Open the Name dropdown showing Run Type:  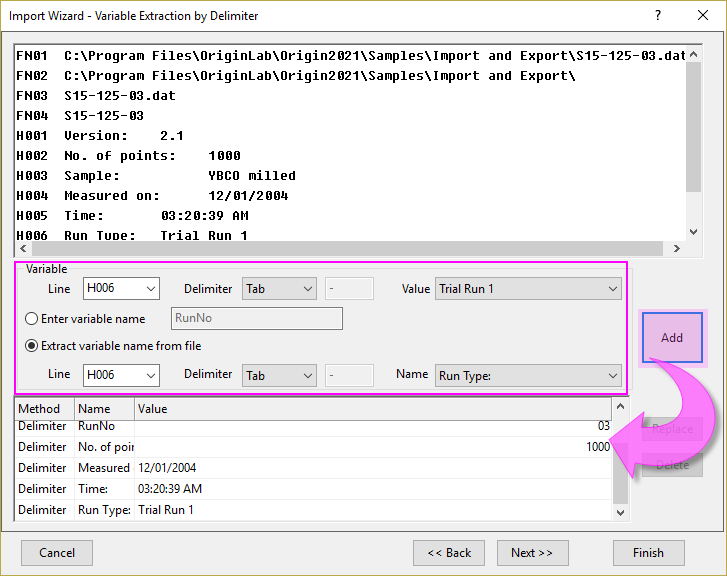tap(528, 375)
